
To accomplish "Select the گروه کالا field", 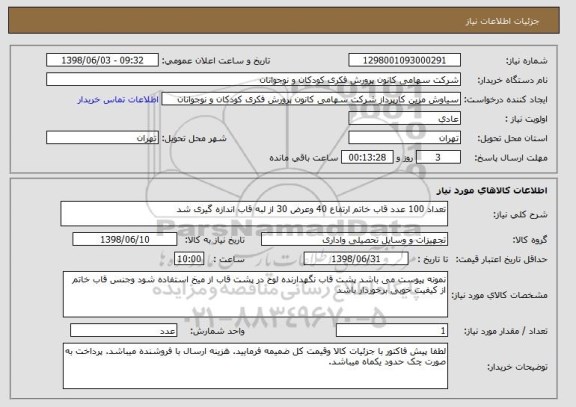I will tap(354, 240).
